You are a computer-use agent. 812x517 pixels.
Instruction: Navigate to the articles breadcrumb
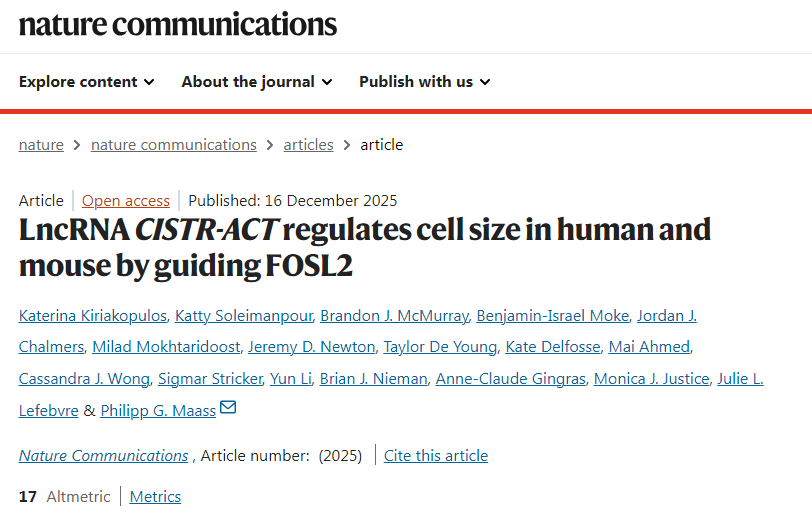pyautogui.click(x=308, y=145)
